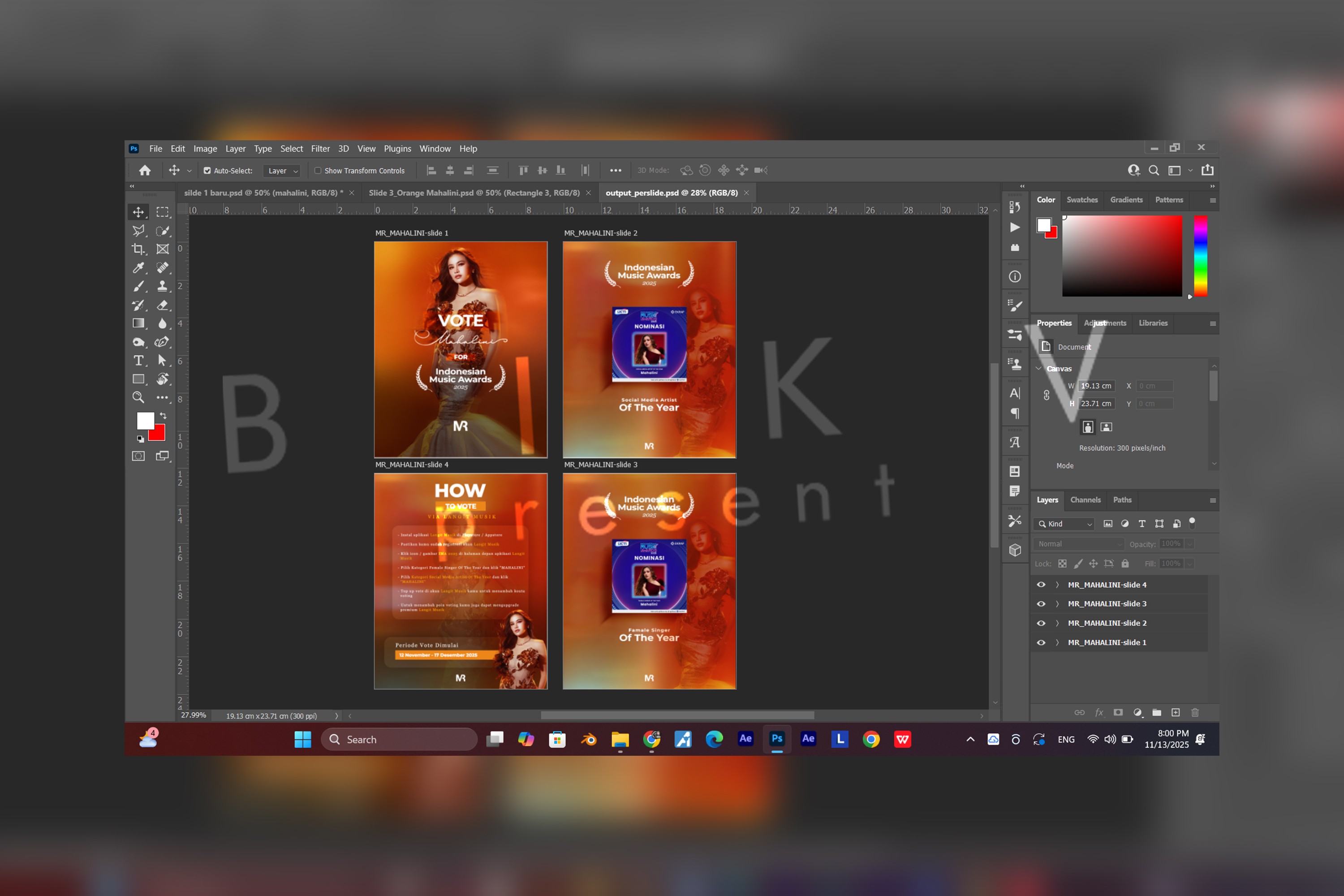This screenshot has height=896, width=1344.
Task: Expand the MR_MAHALINI-slide 2 group
Action: 1057,624
